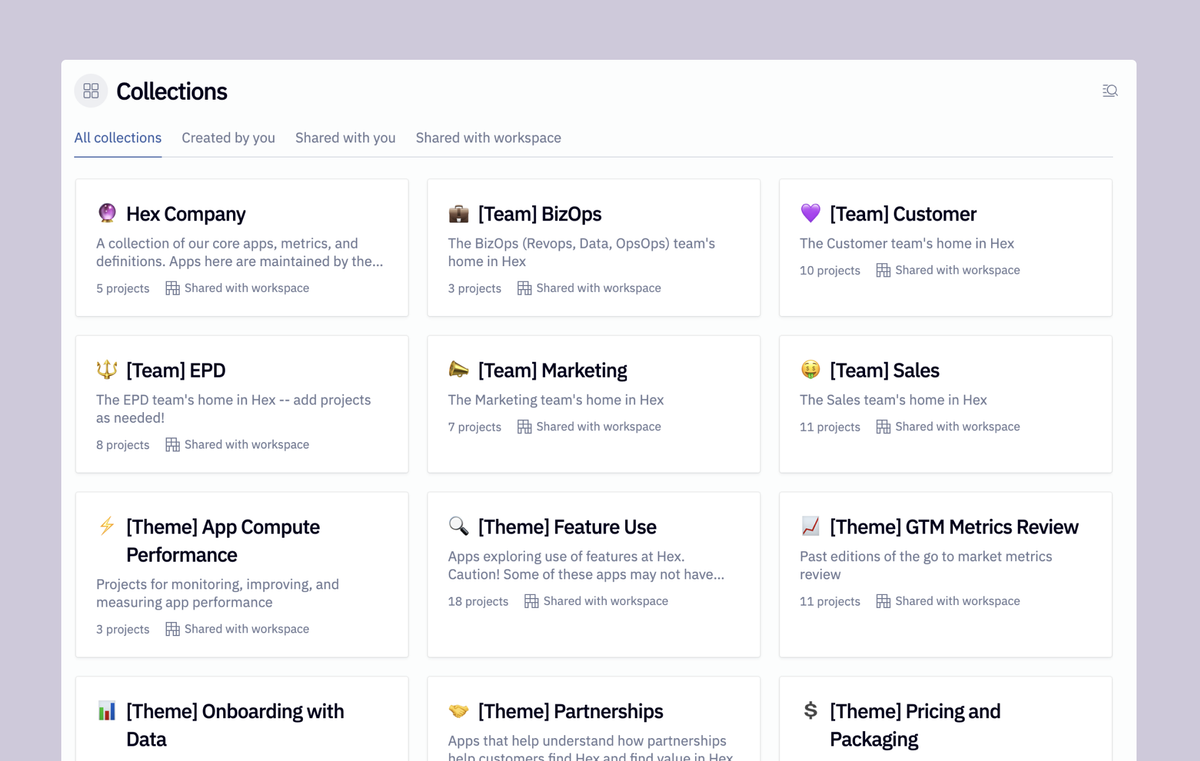
Task: Switch to the Created by you tab
Action: coord(228,138)
